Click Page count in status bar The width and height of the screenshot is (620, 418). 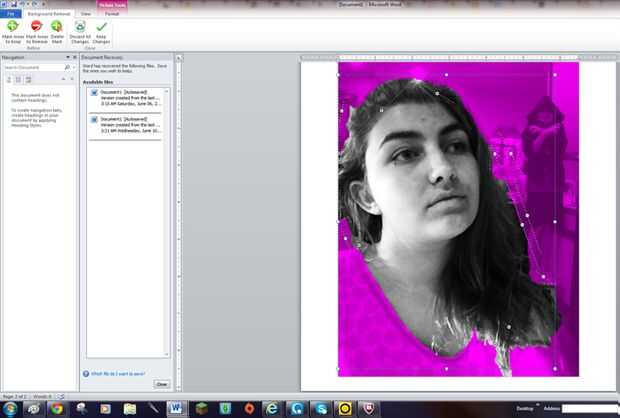[15, 396]
